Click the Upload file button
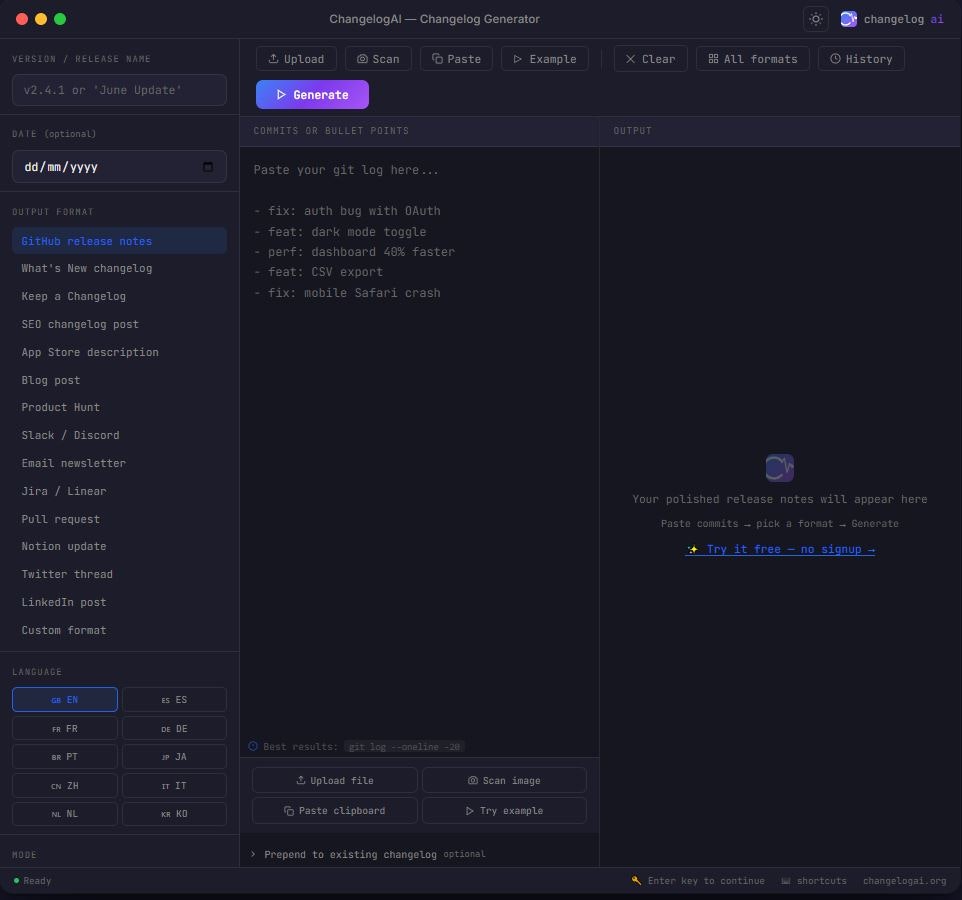962x900 pixels. [335, 780]
